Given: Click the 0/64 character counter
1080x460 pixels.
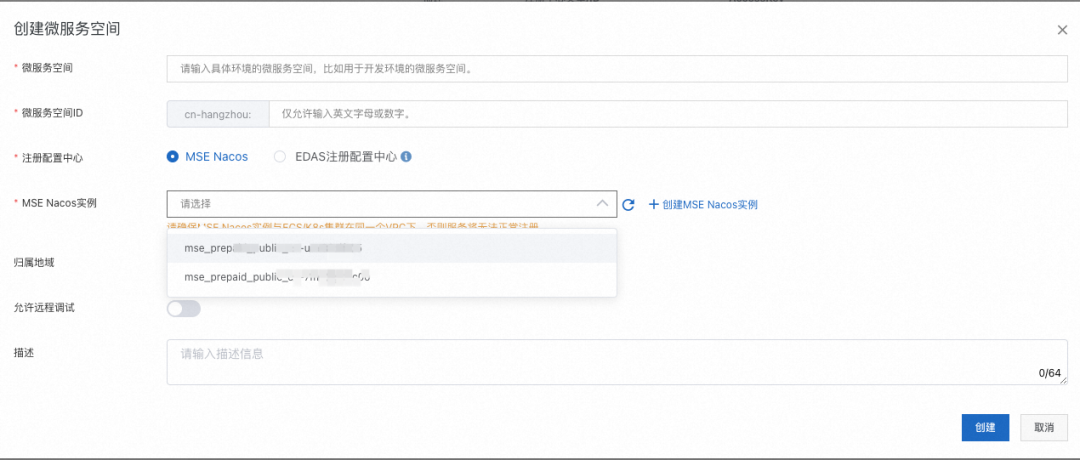Looking at the screenshot, I should click(1050, 373).
